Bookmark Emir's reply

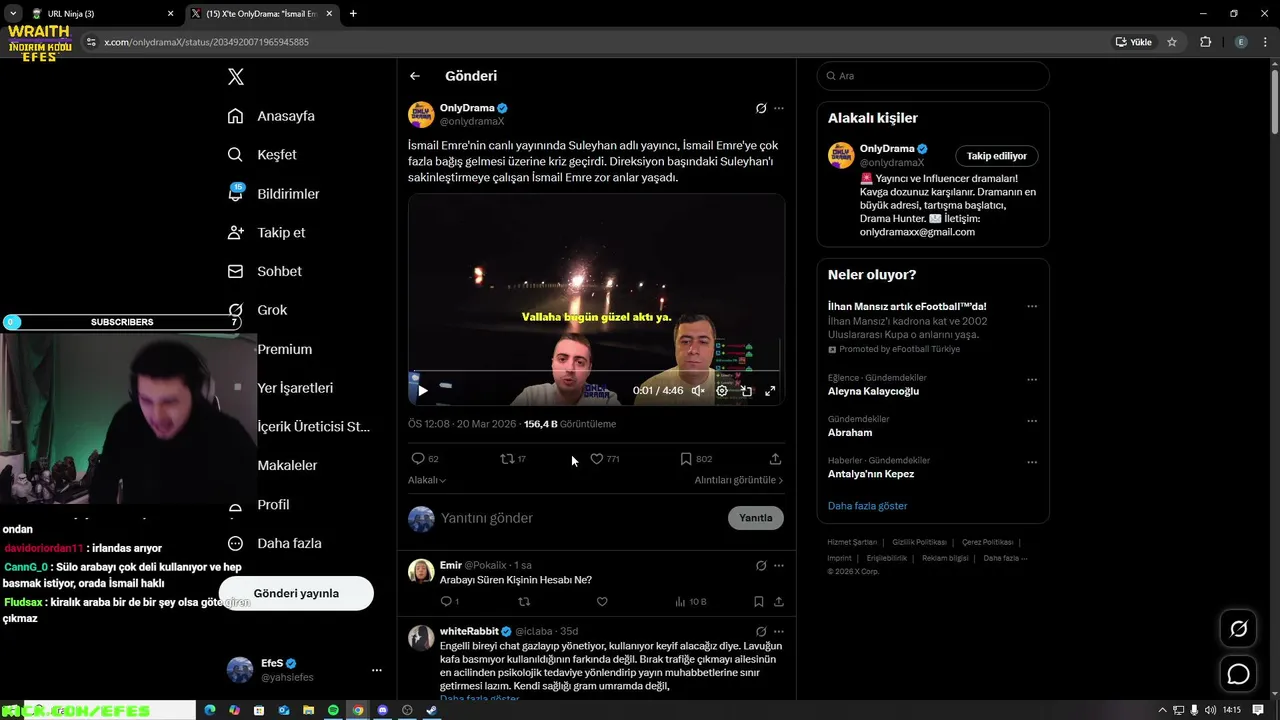[x=759, y=602]
